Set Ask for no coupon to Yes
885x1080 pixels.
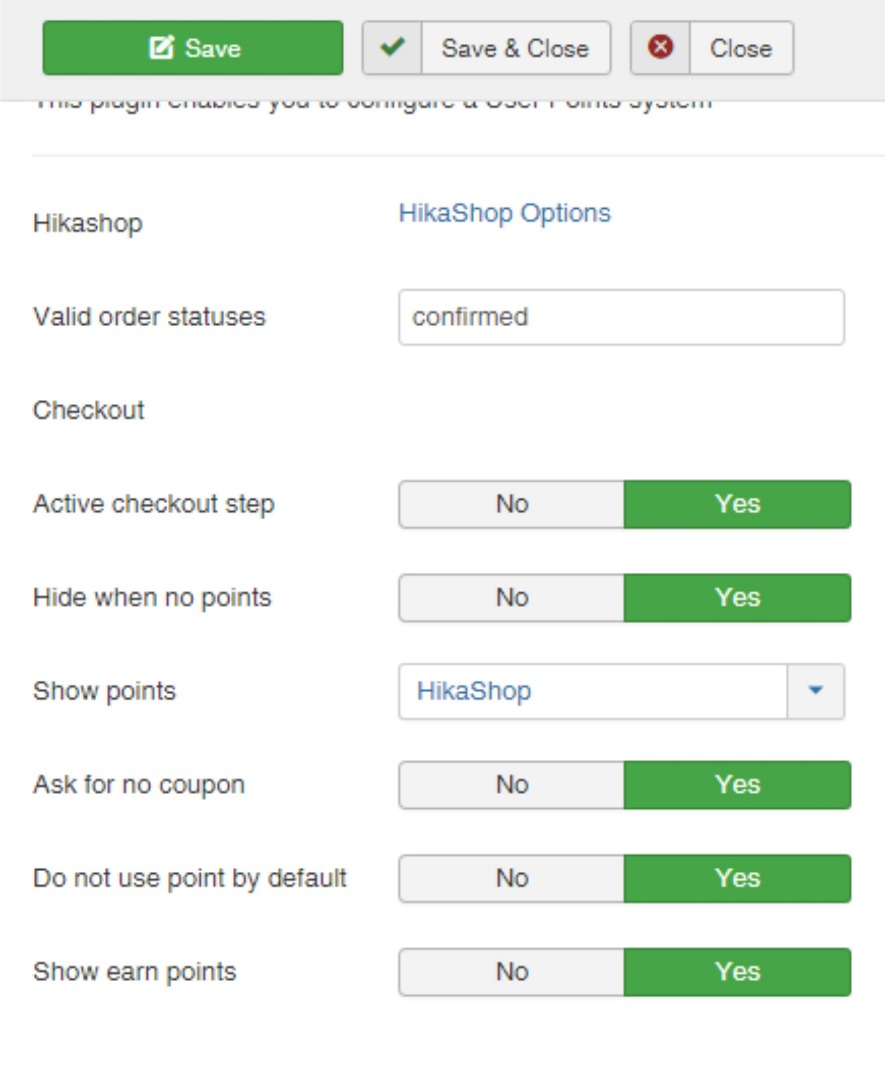[737, 785]
